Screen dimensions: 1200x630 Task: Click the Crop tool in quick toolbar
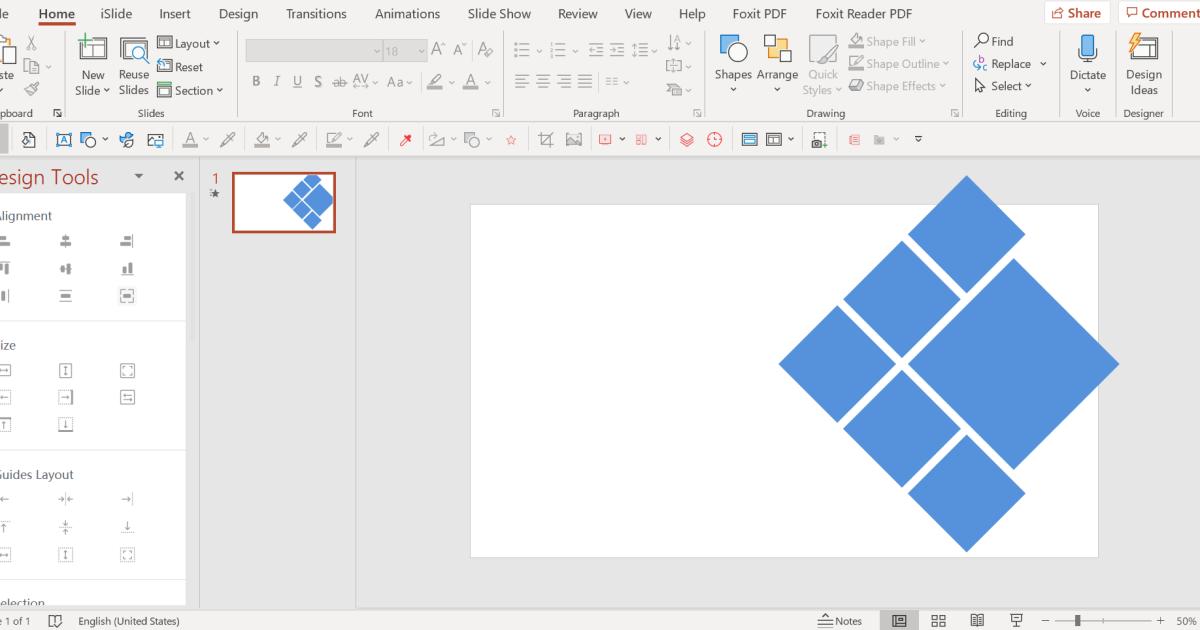pyautogui.click(x=545, y=140)
